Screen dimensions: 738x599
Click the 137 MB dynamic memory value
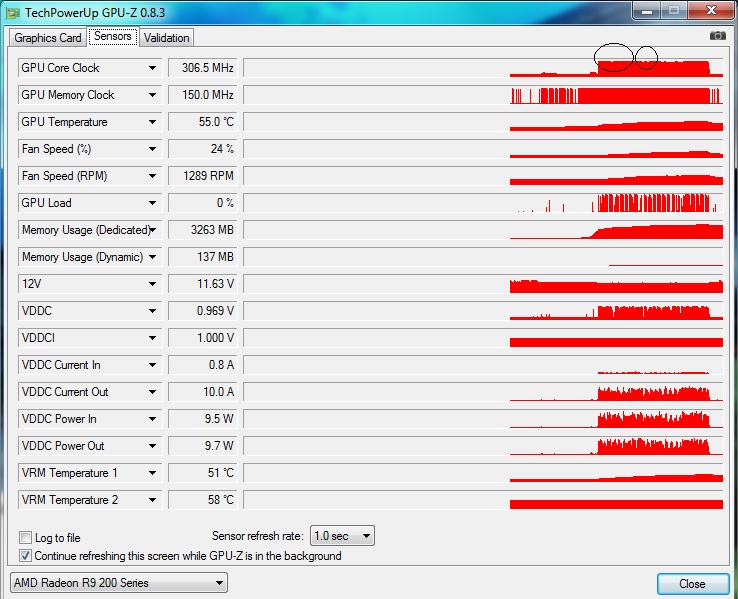pyautogui.click(x=202, y=257)
